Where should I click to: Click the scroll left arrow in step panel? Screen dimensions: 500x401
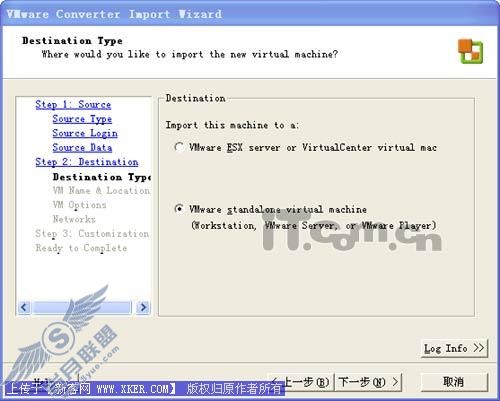(24, 307)
